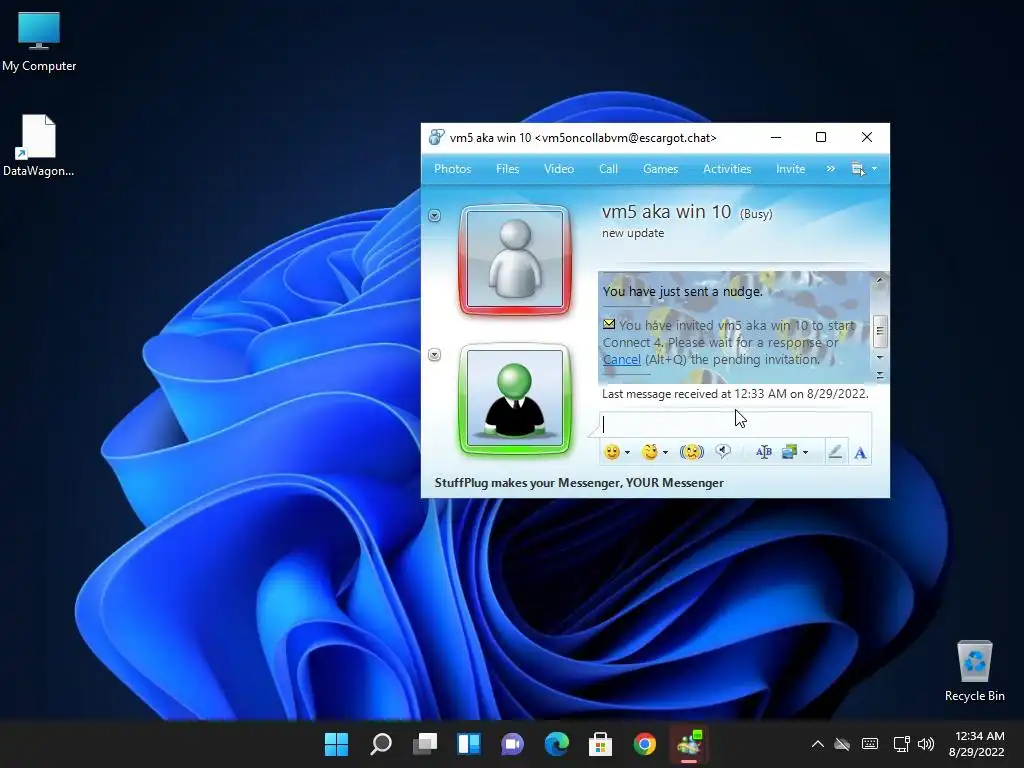1024x768 pixels.
Task: Select the Recycle Bin icon
Action: [974, 671]
